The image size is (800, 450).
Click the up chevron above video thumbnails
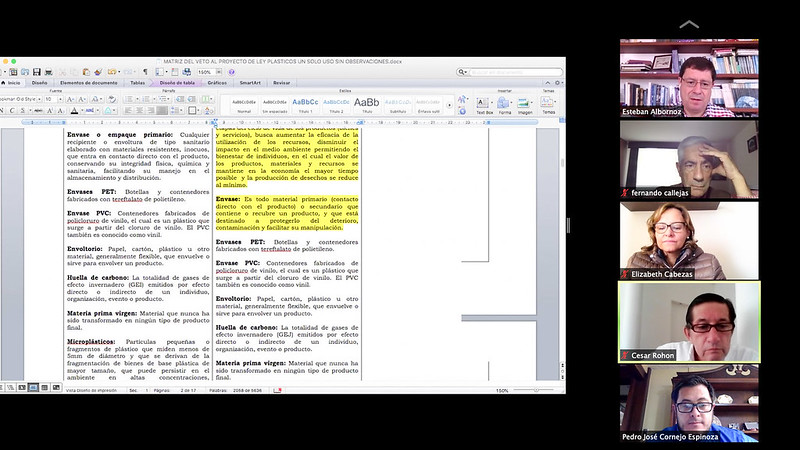click(689, 24)
